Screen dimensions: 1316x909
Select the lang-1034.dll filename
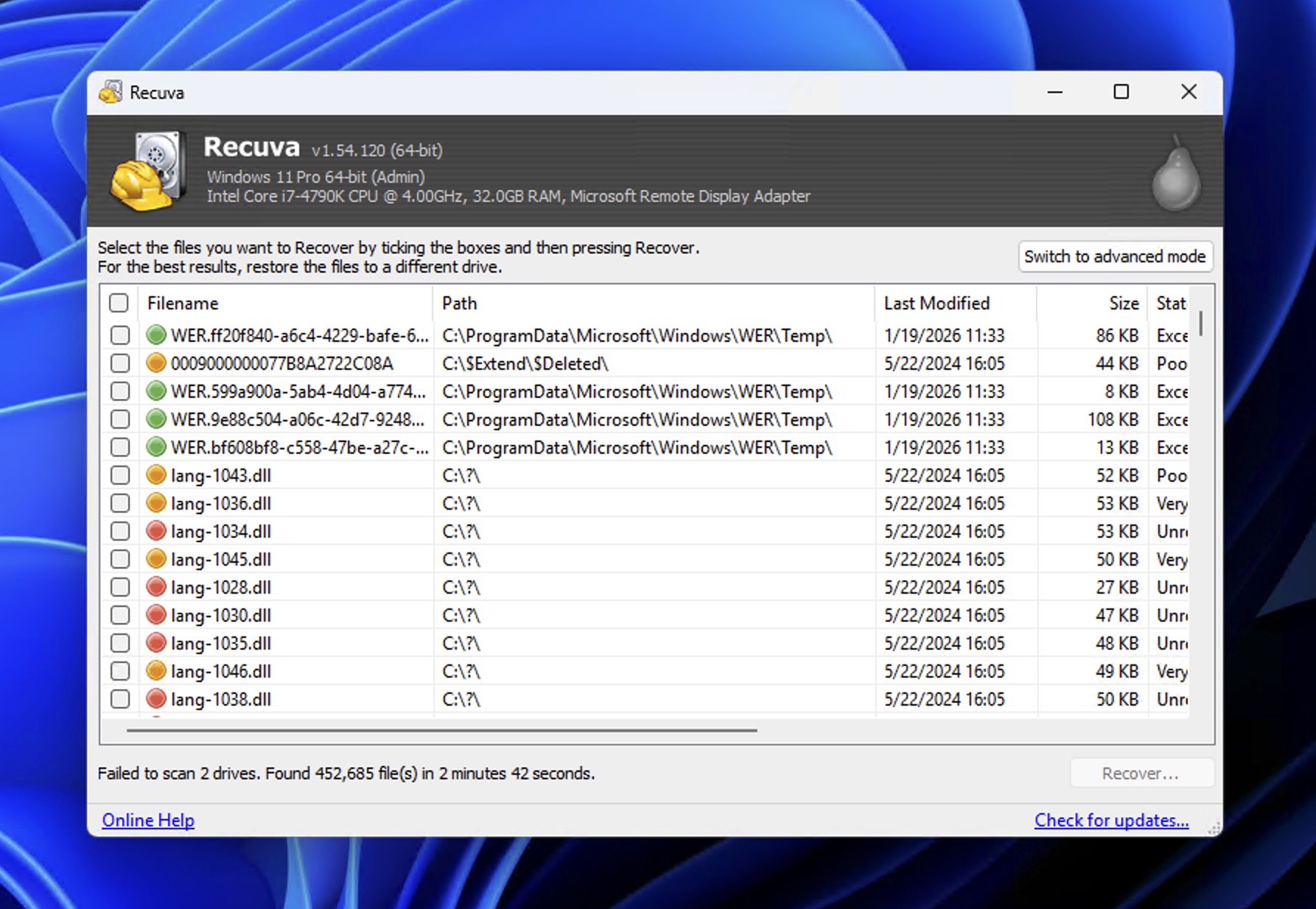pyautogui.click(x=221, y=531)
